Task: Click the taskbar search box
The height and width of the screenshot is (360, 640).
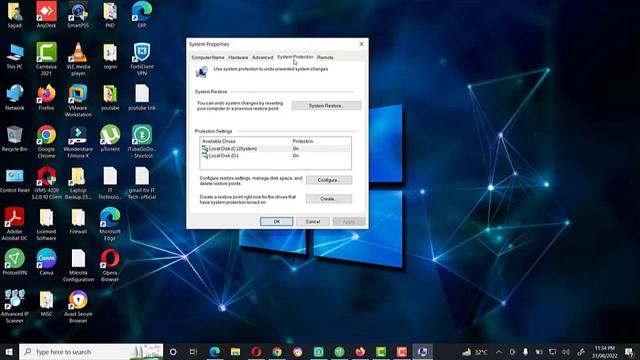Action: tap(91, 351)
